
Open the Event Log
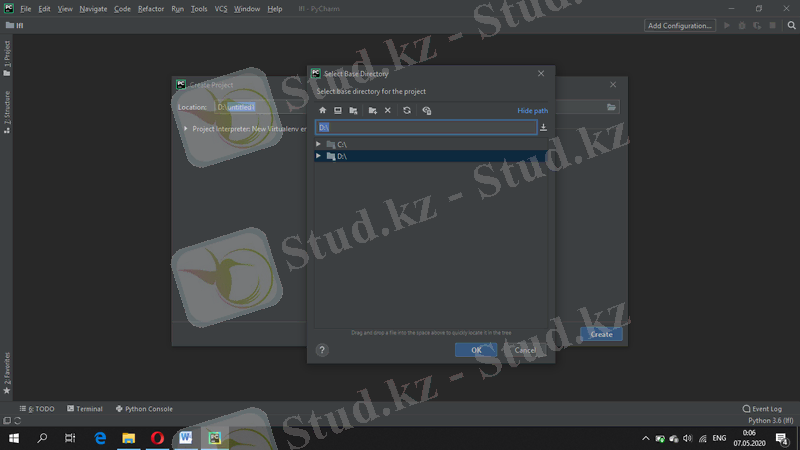[x=762, y=409]
